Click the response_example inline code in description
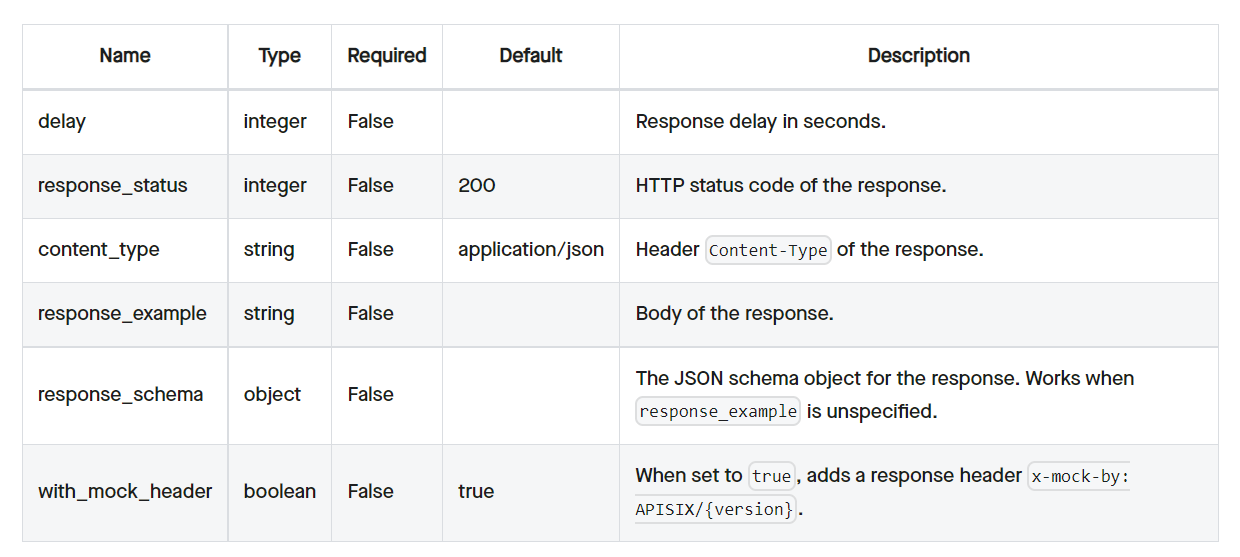 tap(718, 411)
